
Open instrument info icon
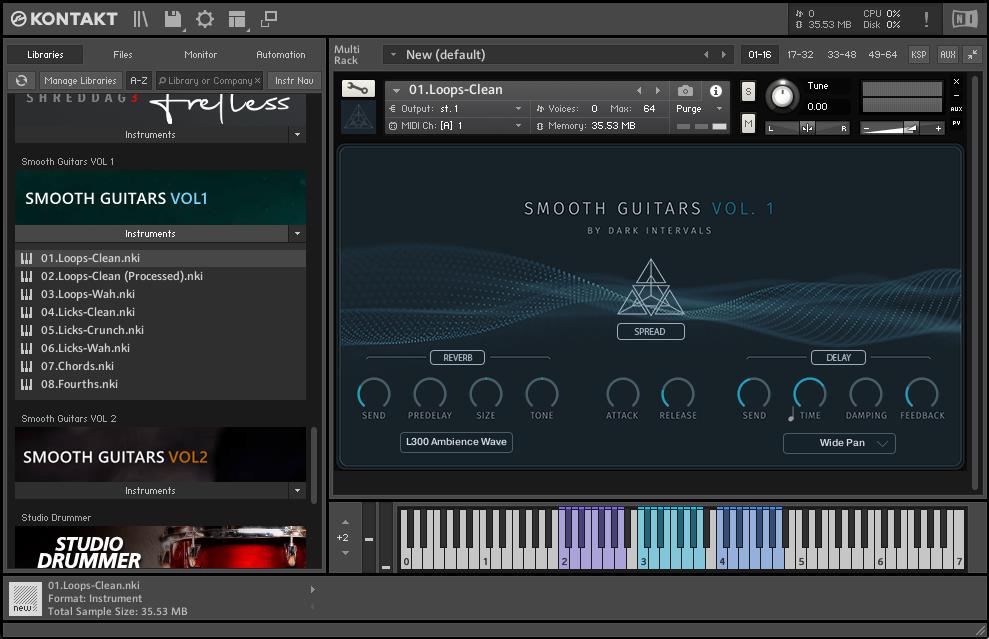tap(715, 91)
